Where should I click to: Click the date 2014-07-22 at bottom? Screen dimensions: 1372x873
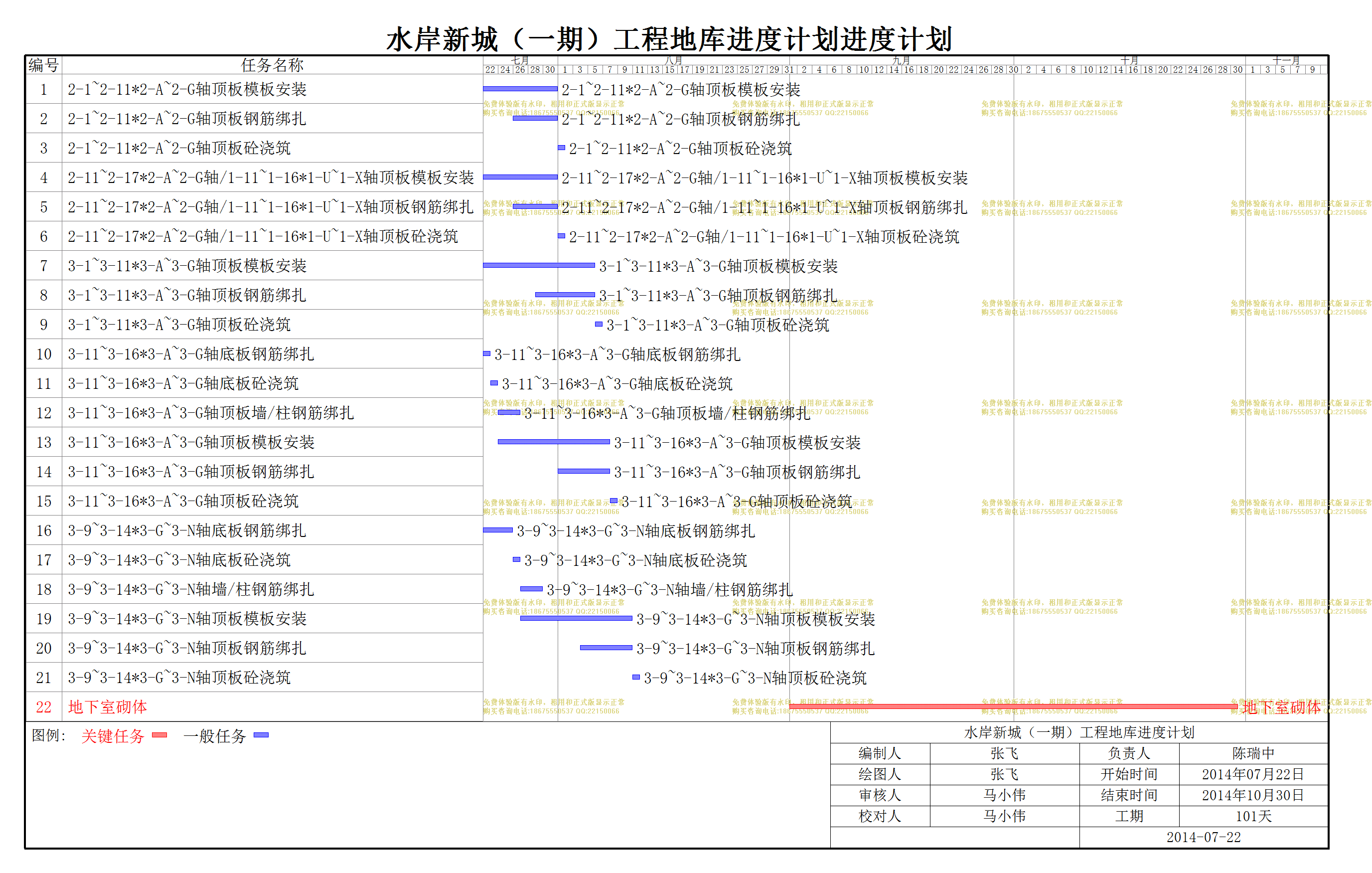(x=1204, y=837)
